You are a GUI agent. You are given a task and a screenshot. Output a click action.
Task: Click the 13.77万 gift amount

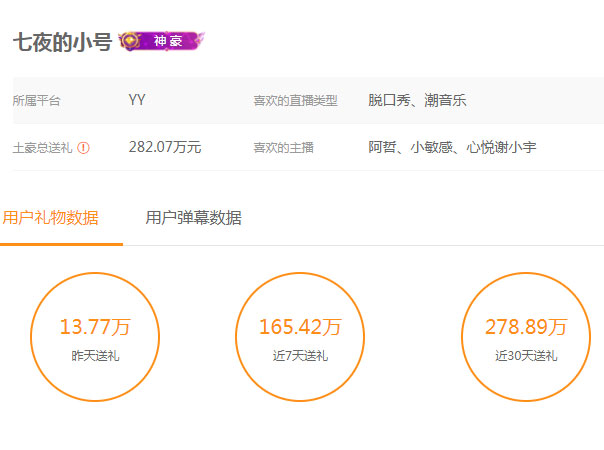click(x=95, y=327)
